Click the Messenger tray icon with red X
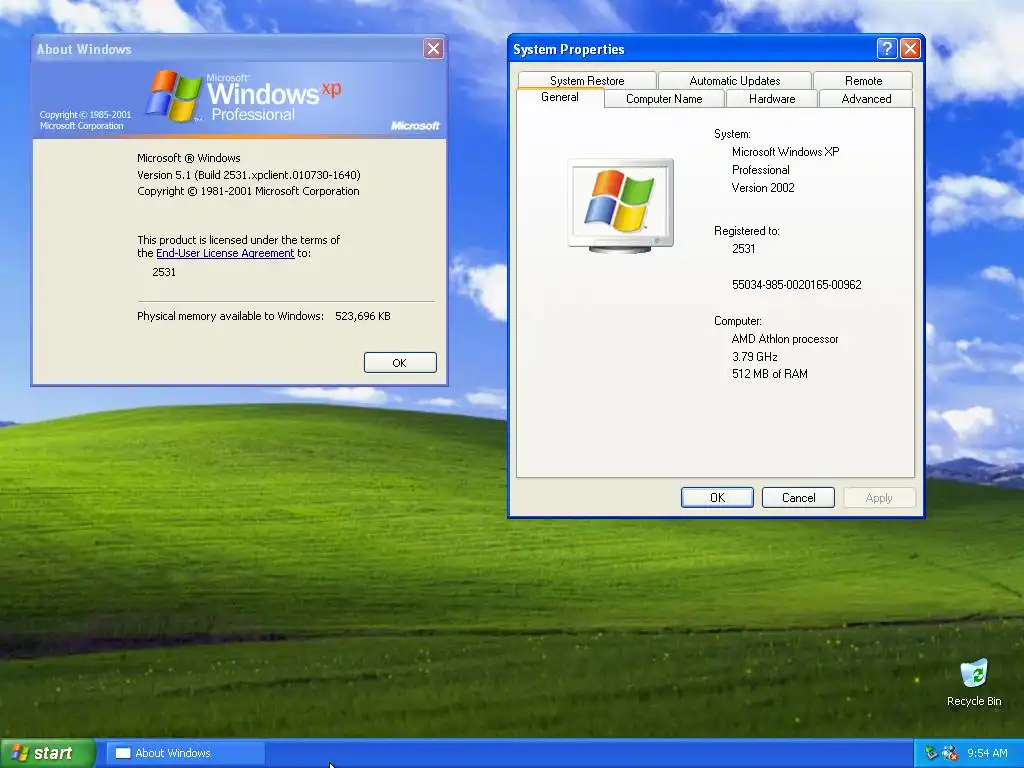Image resolution: width=1024 pixels, height=768 pixels. coord(950,753)
